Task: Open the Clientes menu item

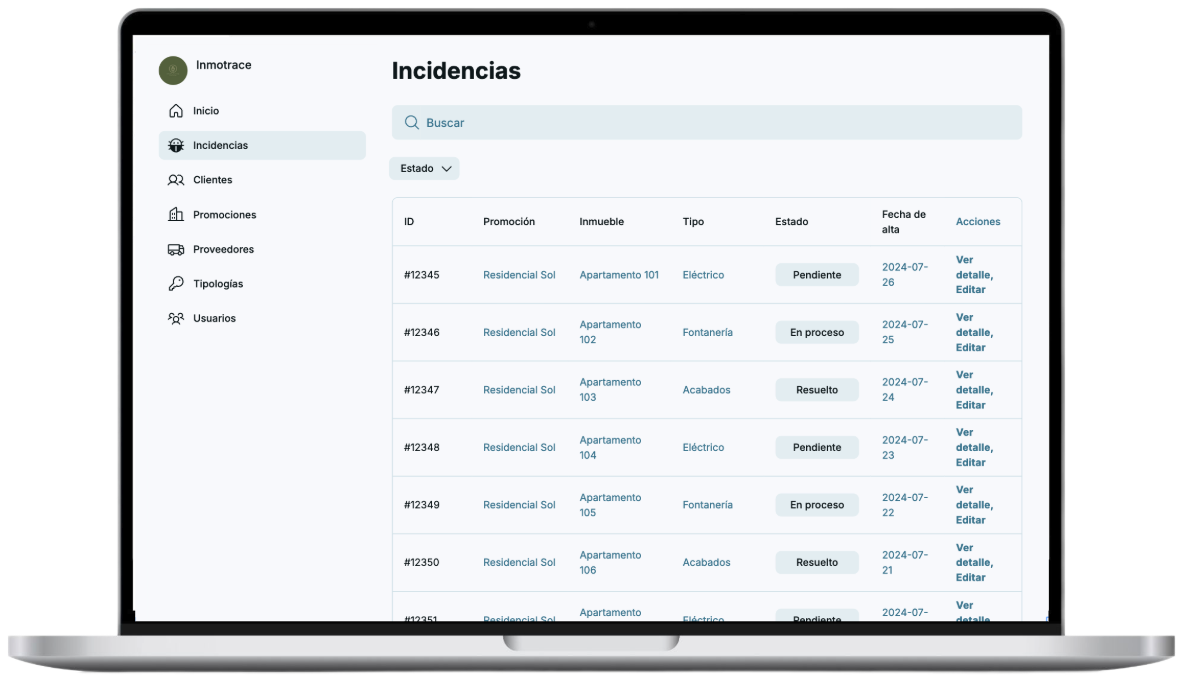Action: 212,180
